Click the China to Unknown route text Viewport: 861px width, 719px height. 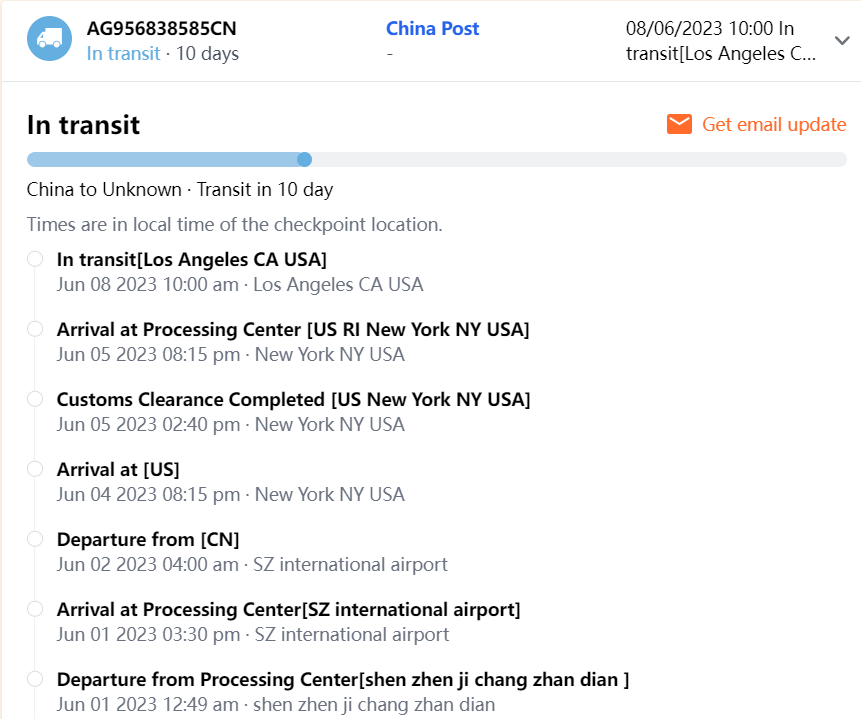pos(180,189)
